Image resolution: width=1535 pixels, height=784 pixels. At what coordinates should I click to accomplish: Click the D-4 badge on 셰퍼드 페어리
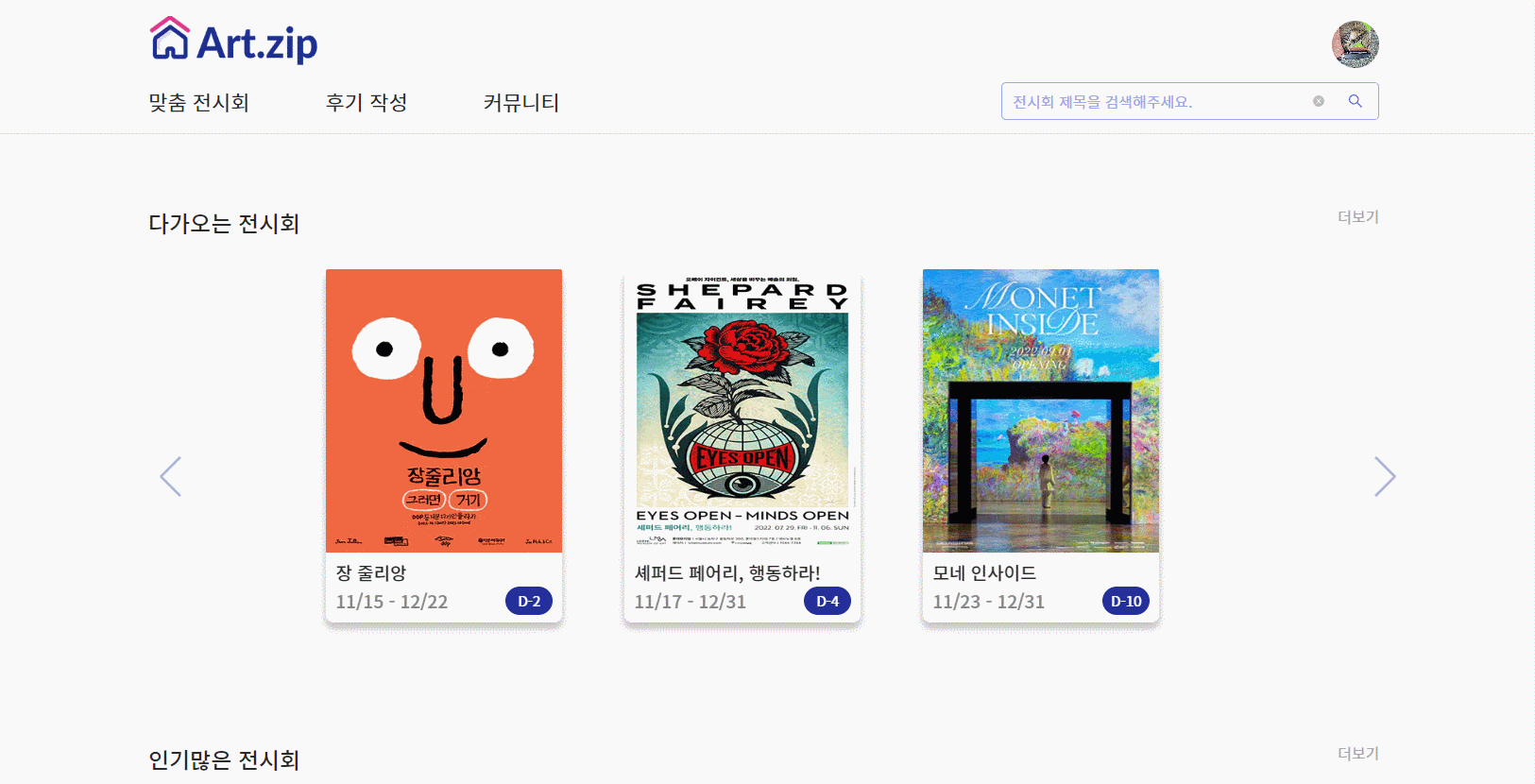point(827,601)
